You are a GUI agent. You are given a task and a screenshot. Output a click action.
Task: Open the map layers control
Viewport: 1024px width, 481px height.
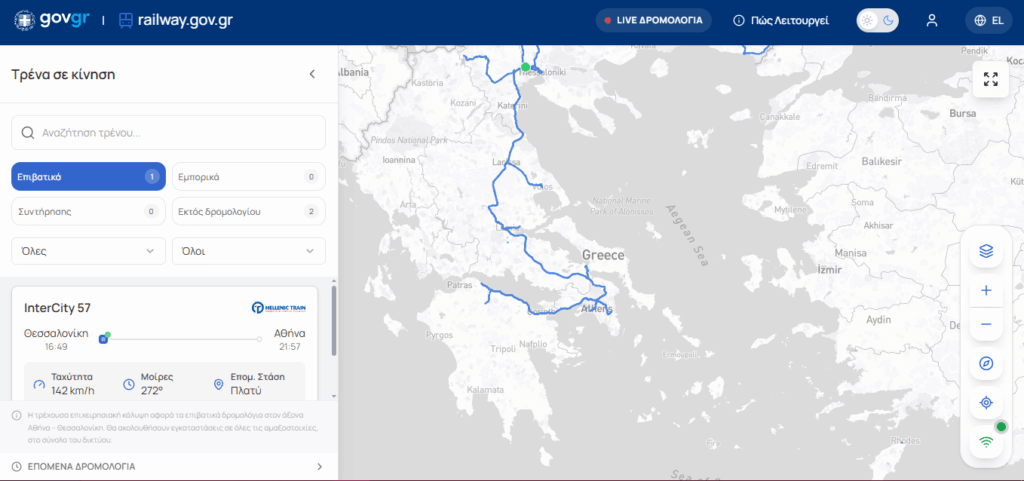(x=986, y=251)
